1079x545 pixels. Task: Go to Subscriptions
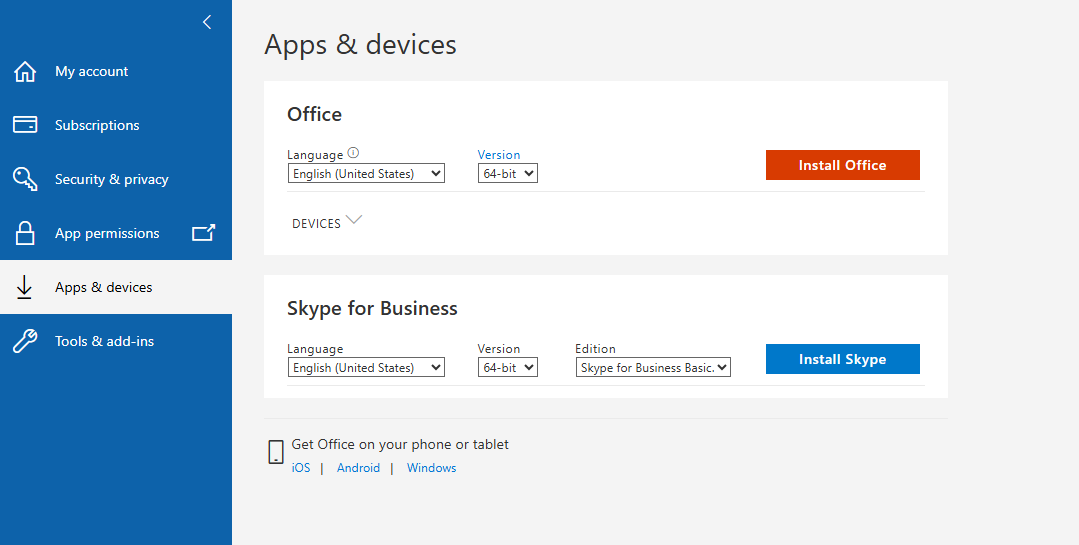coord(97,125)
